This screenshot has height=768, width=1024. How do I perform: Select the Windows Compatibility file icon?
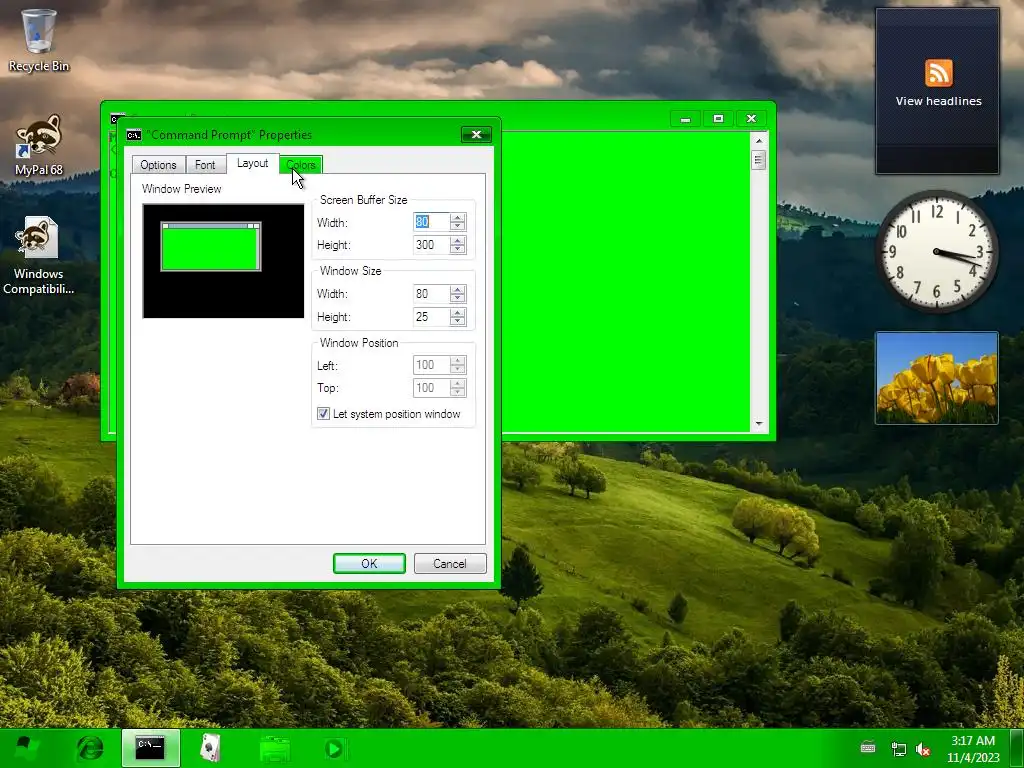[39, 256]
